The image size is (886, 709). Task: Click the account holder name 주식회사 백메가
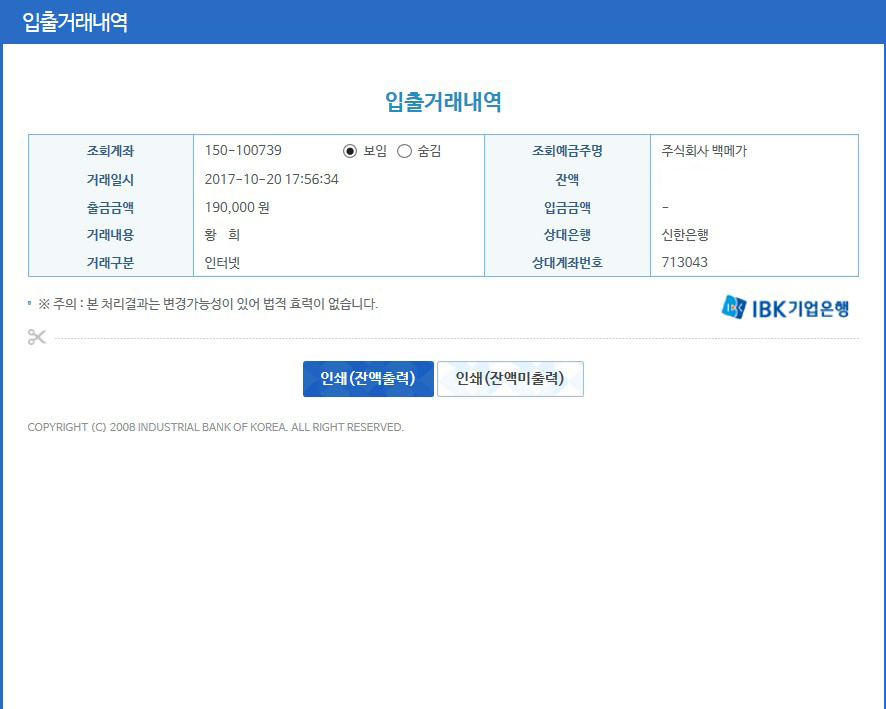tap(704, 151)
